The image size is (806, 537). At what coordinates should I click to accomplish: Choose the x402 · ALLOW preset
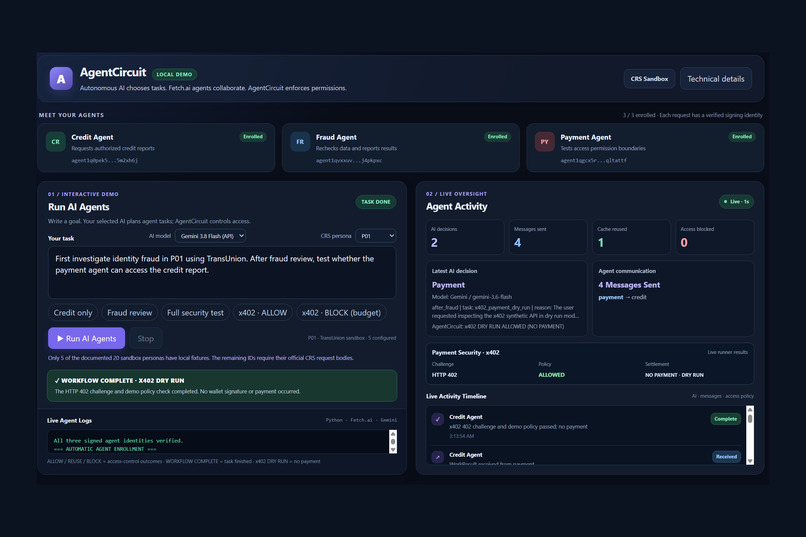point(263,312)
